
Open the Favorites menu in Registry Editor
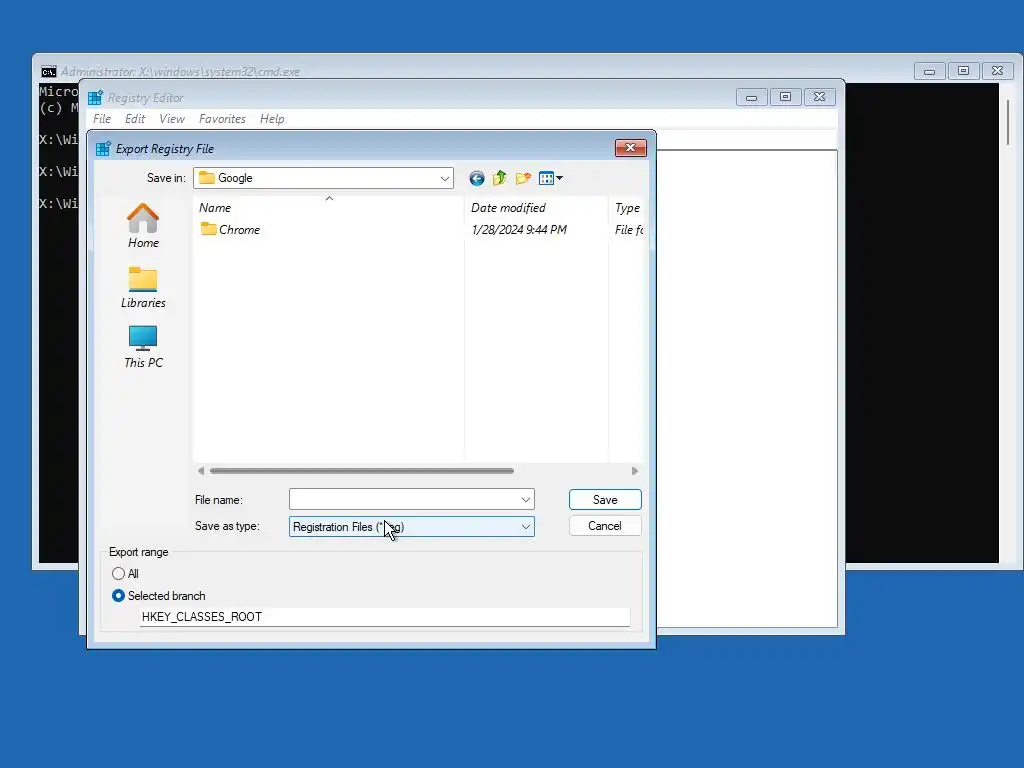(x=222, y=119)
